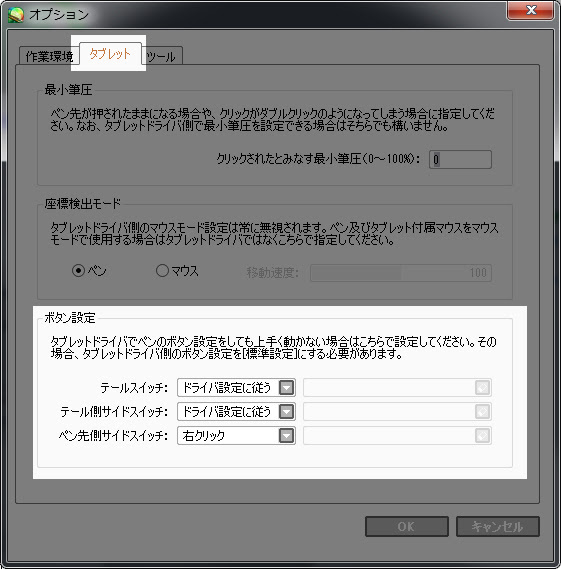561x569 pixels.
Task: Click the clear icon for テールスイッチ shortcut
Action: (482, 388)
